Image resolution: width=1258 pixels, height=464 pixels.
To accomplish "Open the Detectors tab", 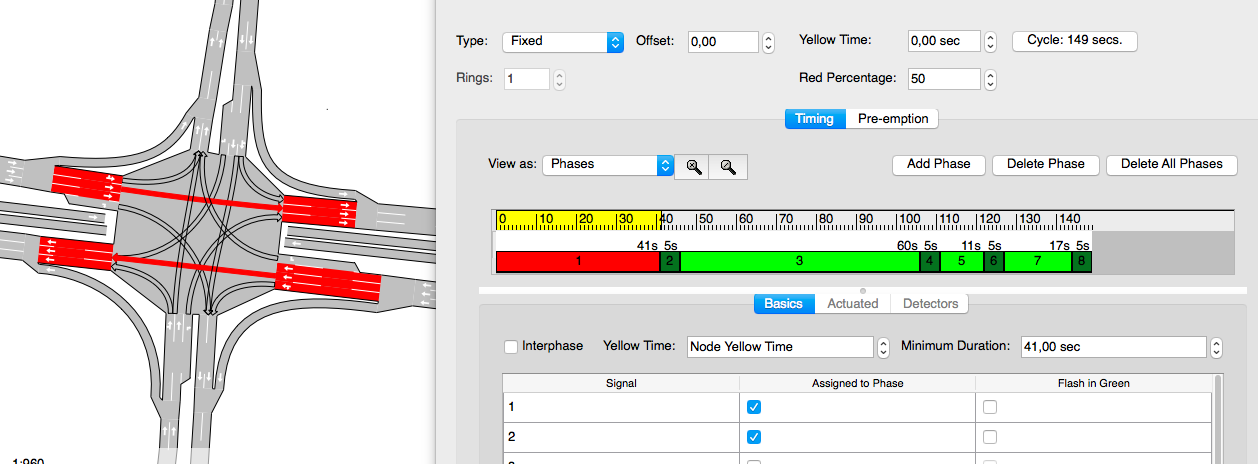I will point(930,304).
